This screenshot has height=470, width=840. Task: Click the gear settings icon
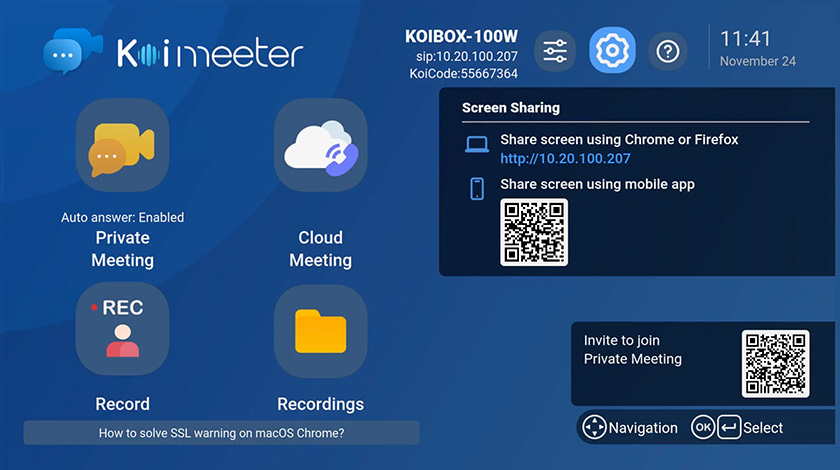tap(612, 50)
